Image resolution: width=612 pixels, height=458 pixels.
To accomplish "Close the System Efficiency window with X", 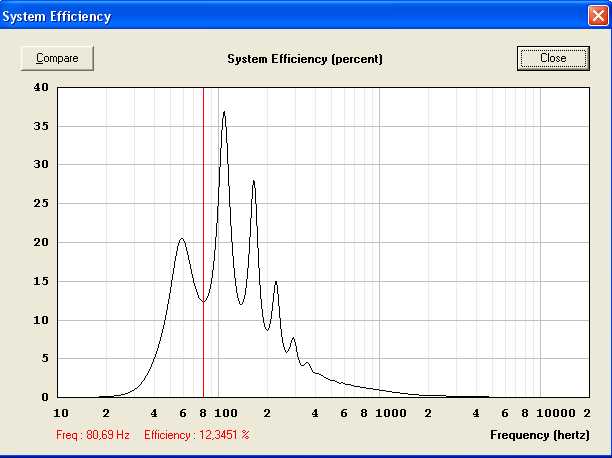I will point(598,16).
